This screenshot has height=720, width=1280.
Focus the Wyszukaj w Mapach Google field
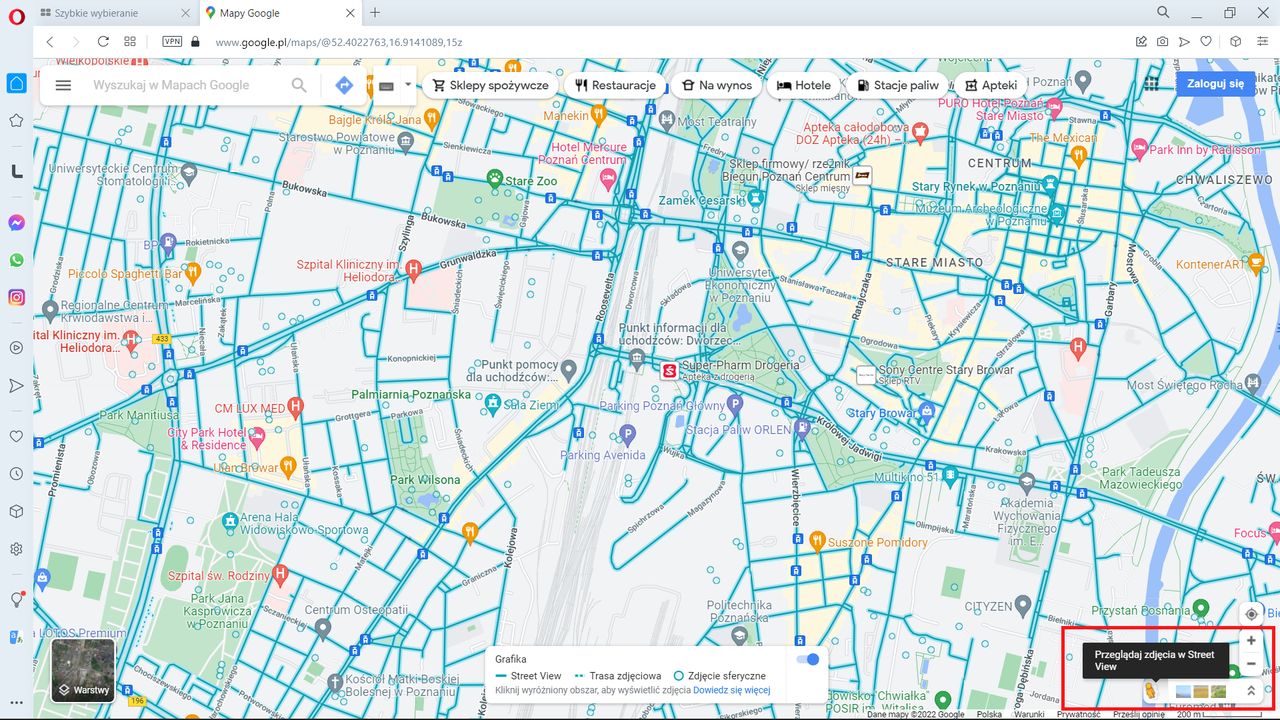[185, 85]
